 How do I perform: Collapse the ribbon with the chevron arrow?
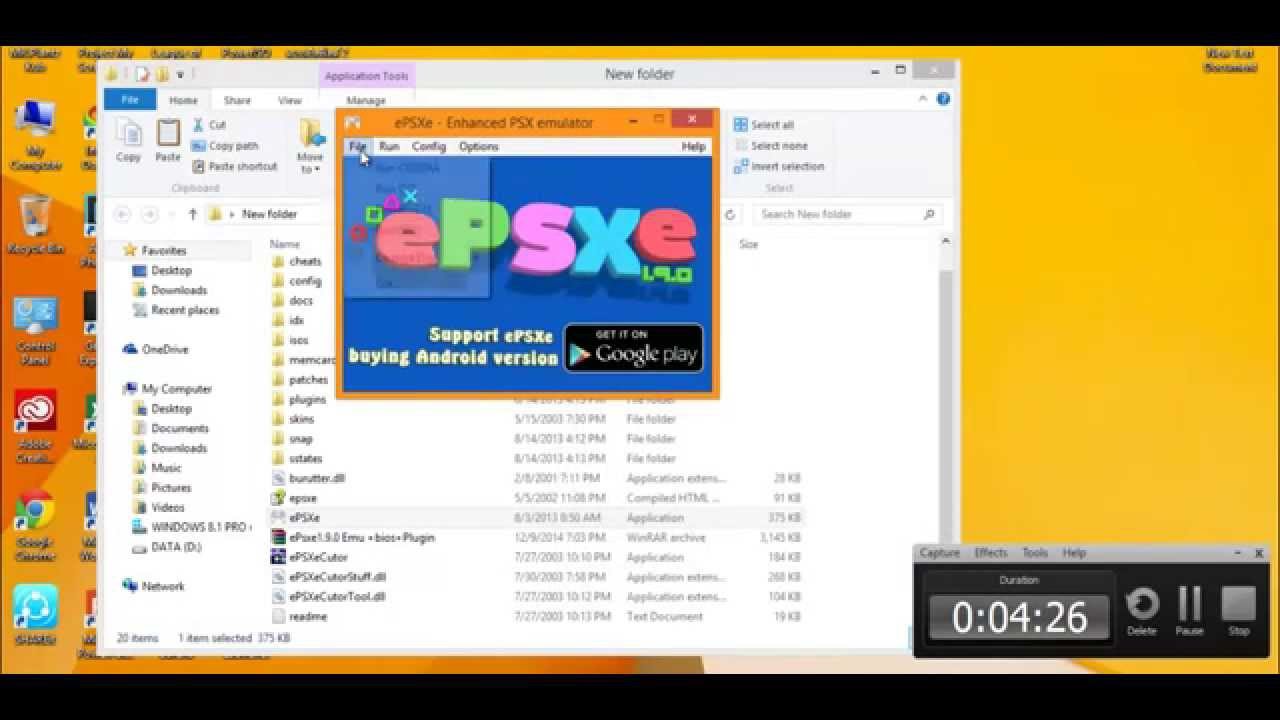923,100
